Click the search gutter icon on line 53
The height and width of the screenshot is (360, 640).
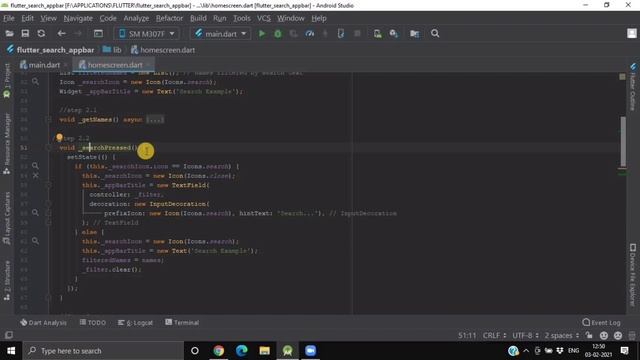pos(36,166)
